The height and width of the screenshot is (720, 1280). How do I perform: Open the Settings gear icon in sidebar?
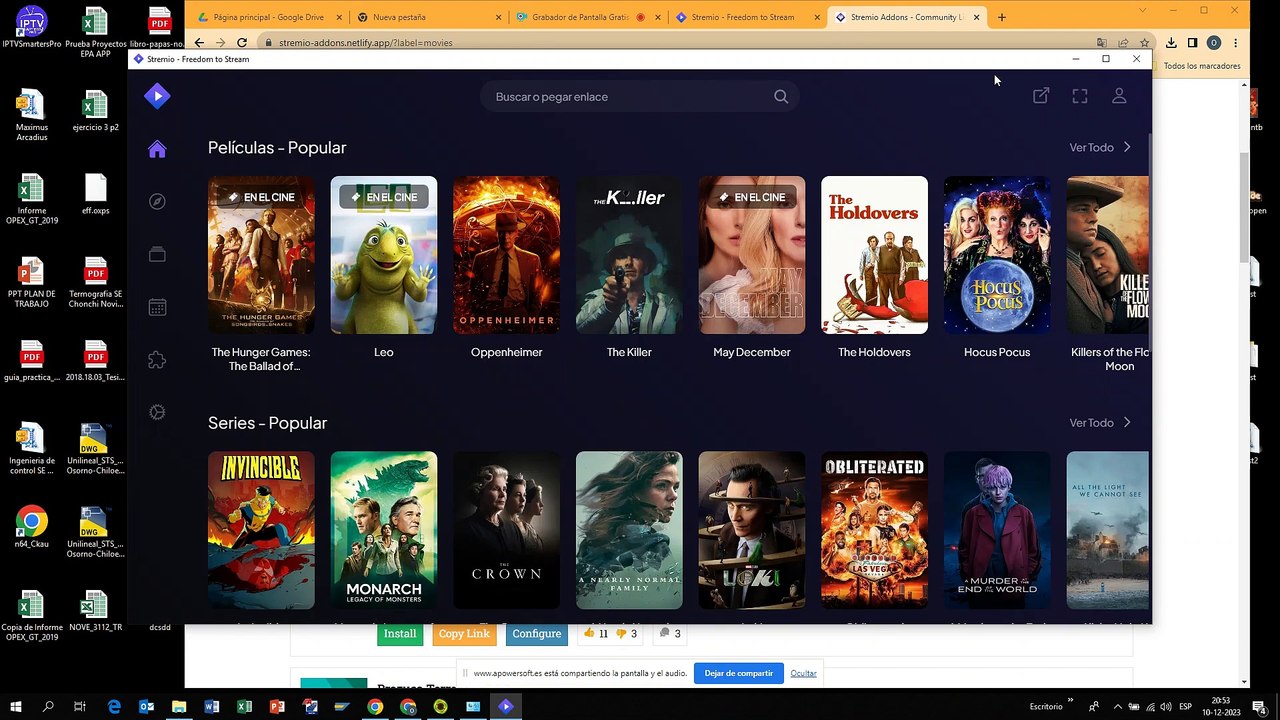157,412
